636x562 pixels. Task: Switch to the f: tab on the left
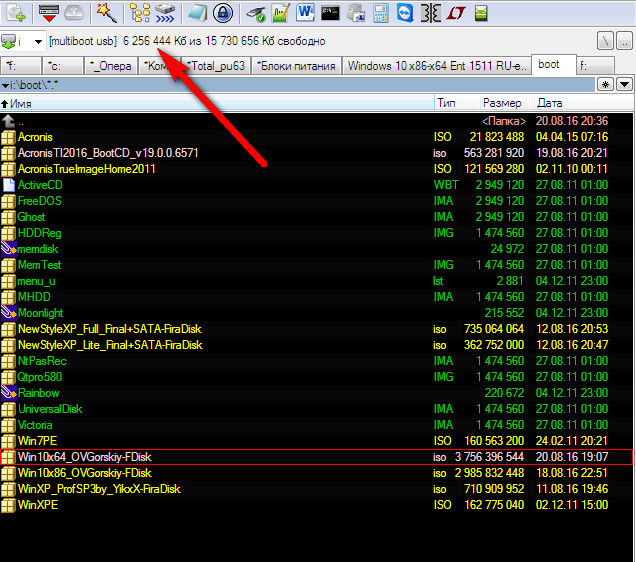click(x=20, y=66)
